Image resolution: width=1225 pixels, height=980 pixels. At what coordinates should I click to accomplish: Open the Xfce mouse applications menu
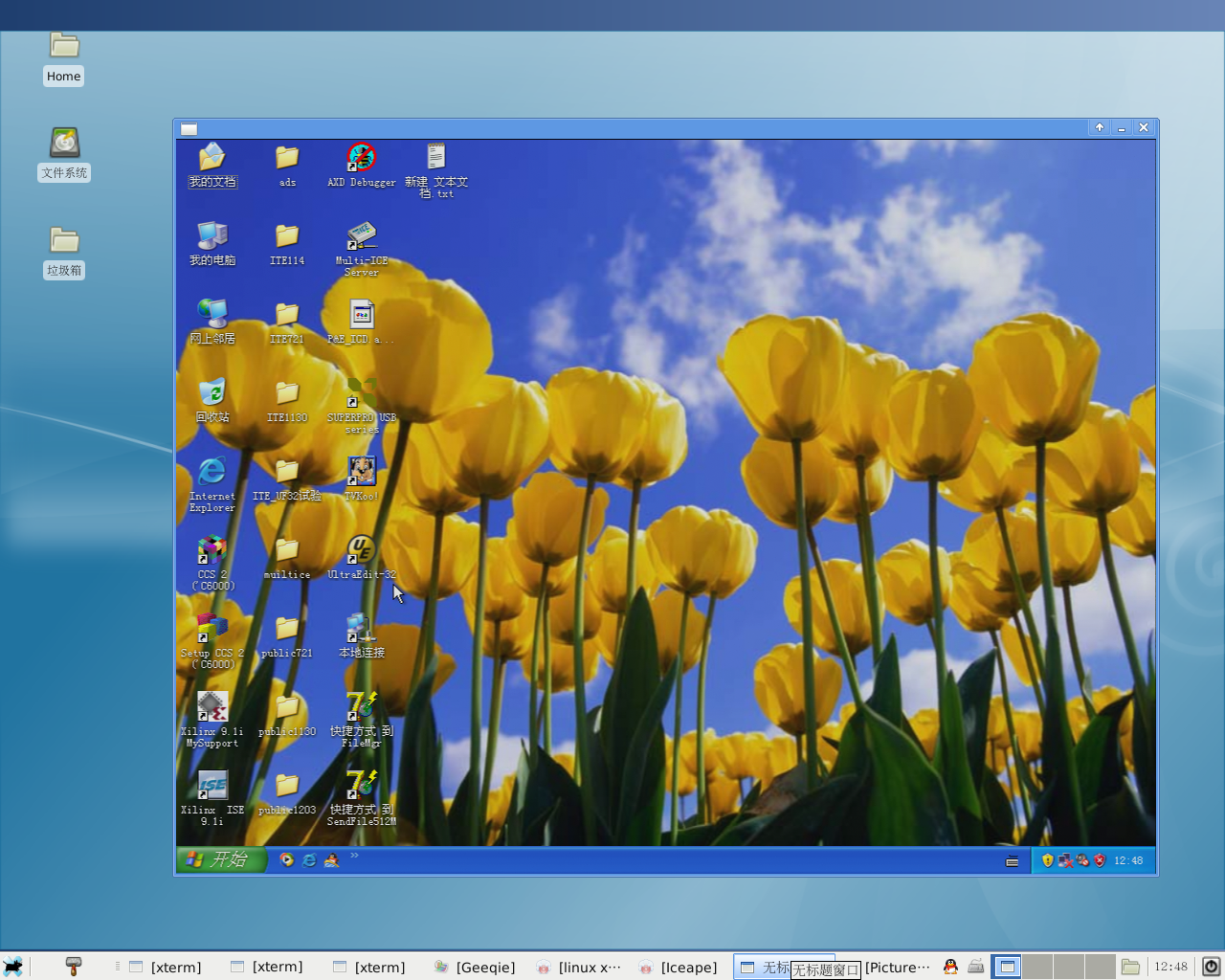[x=12, y=967]
